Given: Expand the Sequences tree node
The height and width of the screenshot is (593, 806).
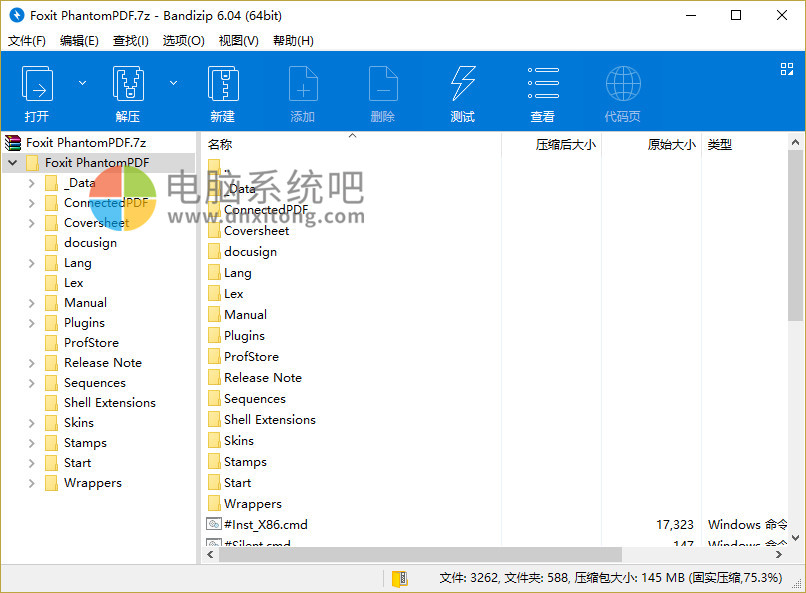Looking at the screenshot, I should pos(31,383).
